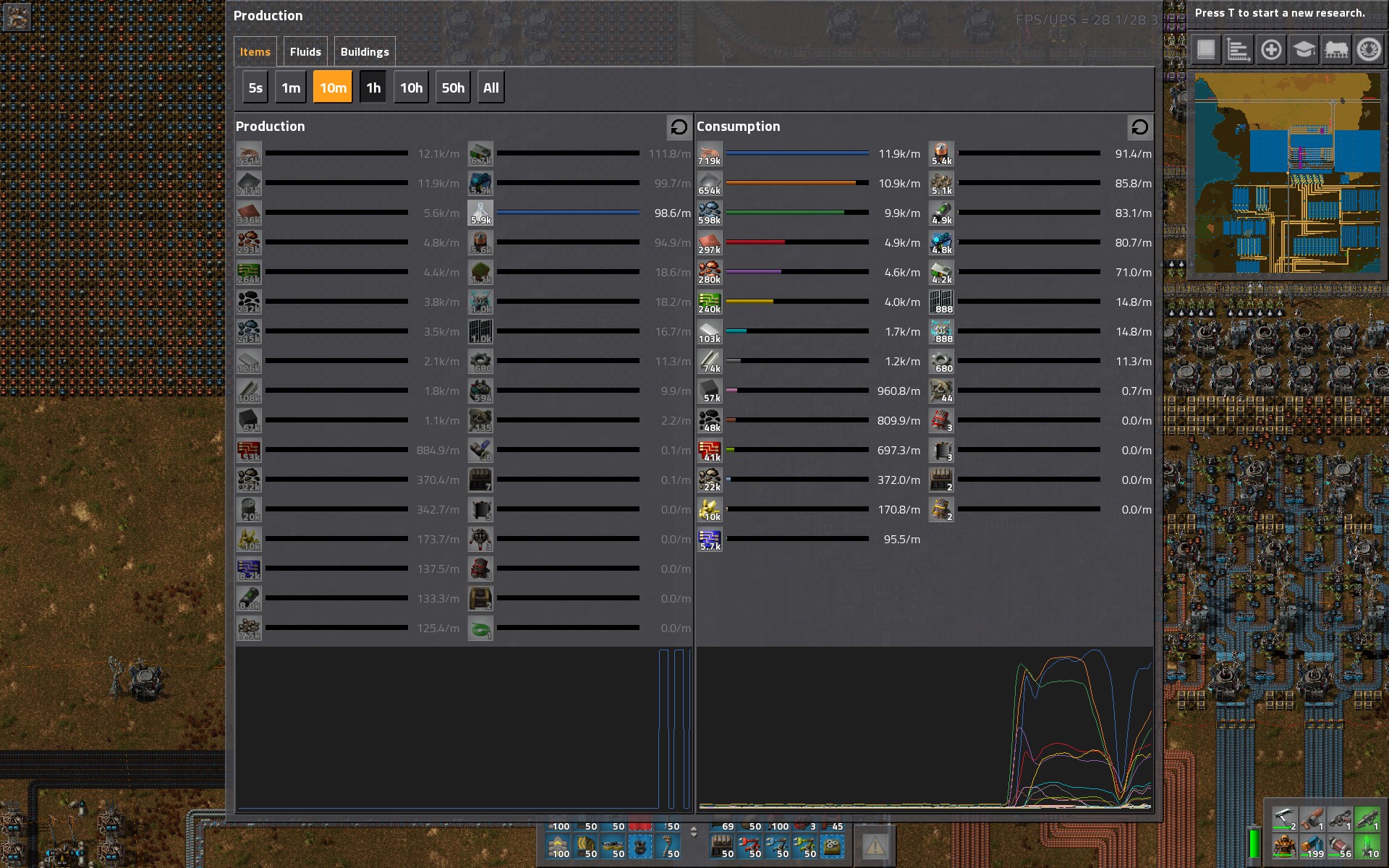This screenshot has width=1389, height=868.
Task: Click the minimap in top-right corner
Action: (1287, 173)
